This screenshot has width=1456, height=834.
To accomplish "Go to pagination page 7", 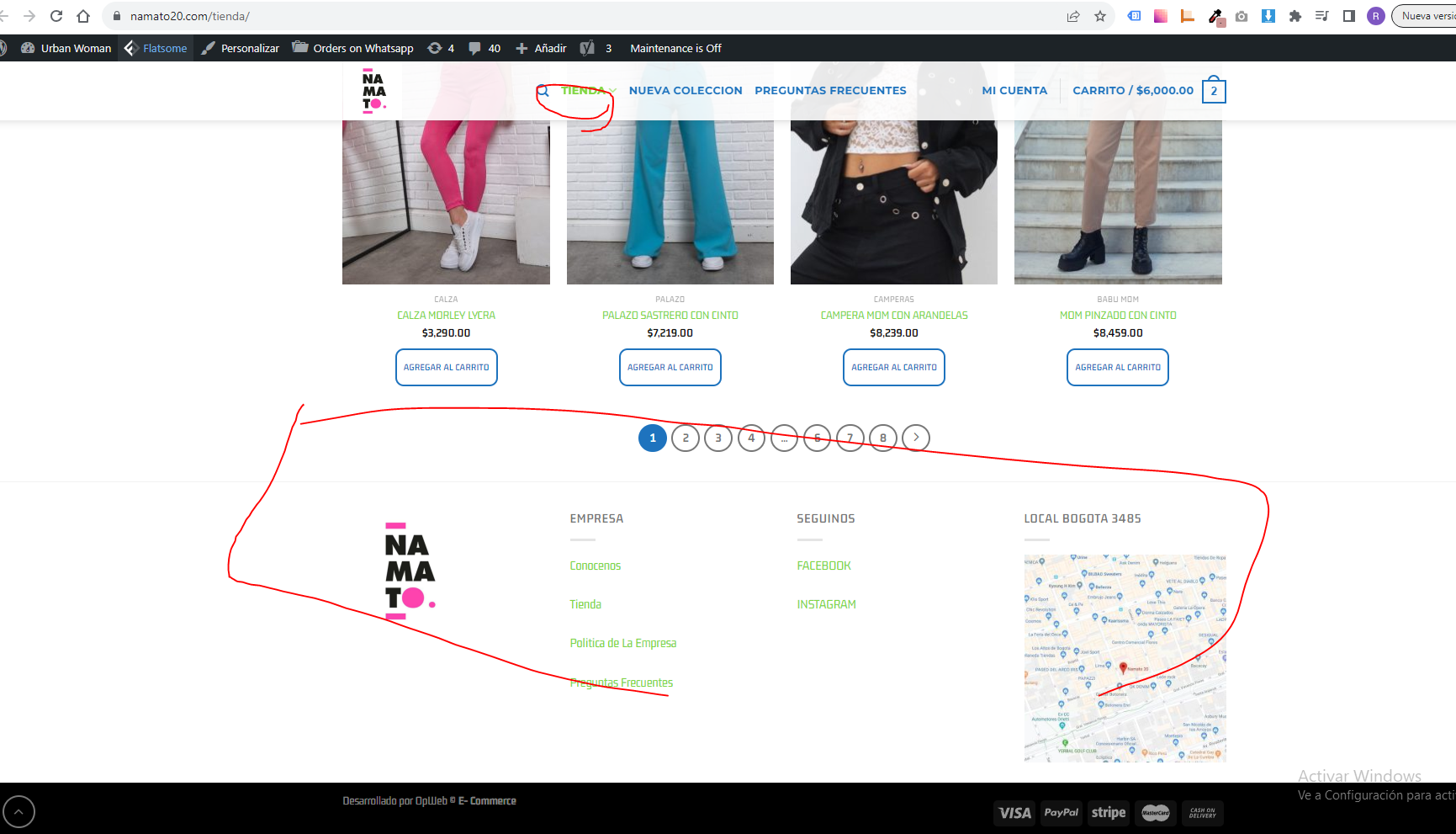I will [x=850, y=438].
